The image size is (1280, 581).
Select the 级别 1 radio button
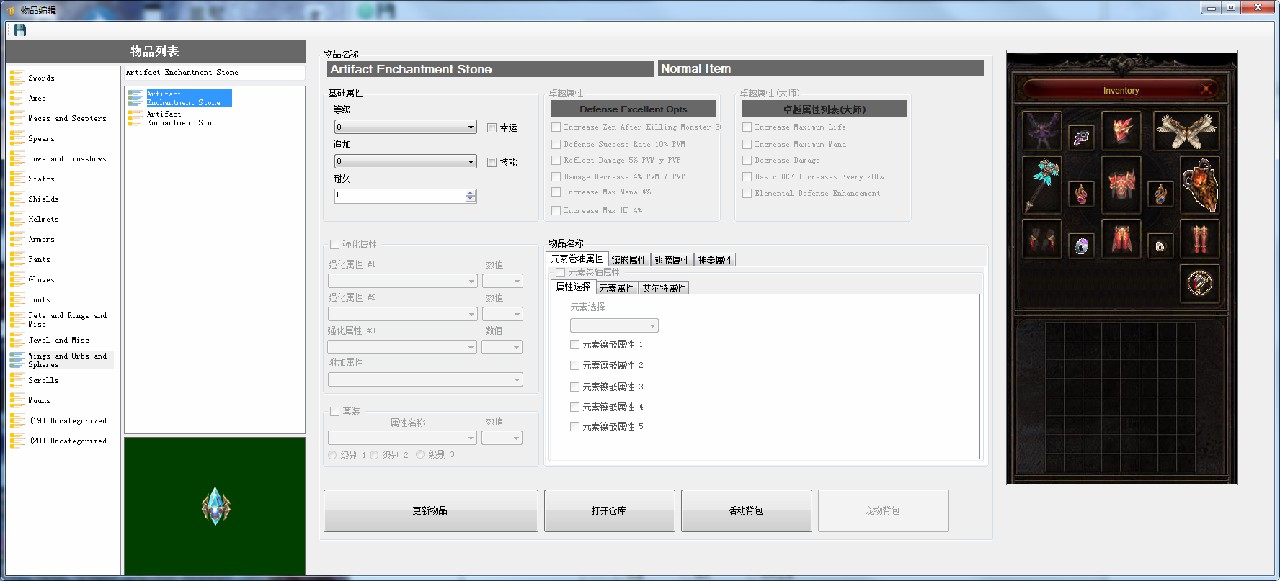333,455
